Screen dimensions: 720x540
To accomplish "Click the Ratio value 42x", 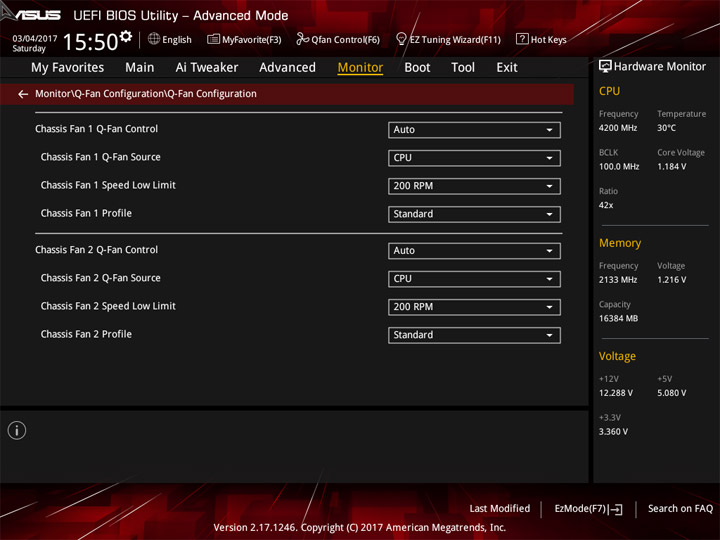I will coord(606,205).
